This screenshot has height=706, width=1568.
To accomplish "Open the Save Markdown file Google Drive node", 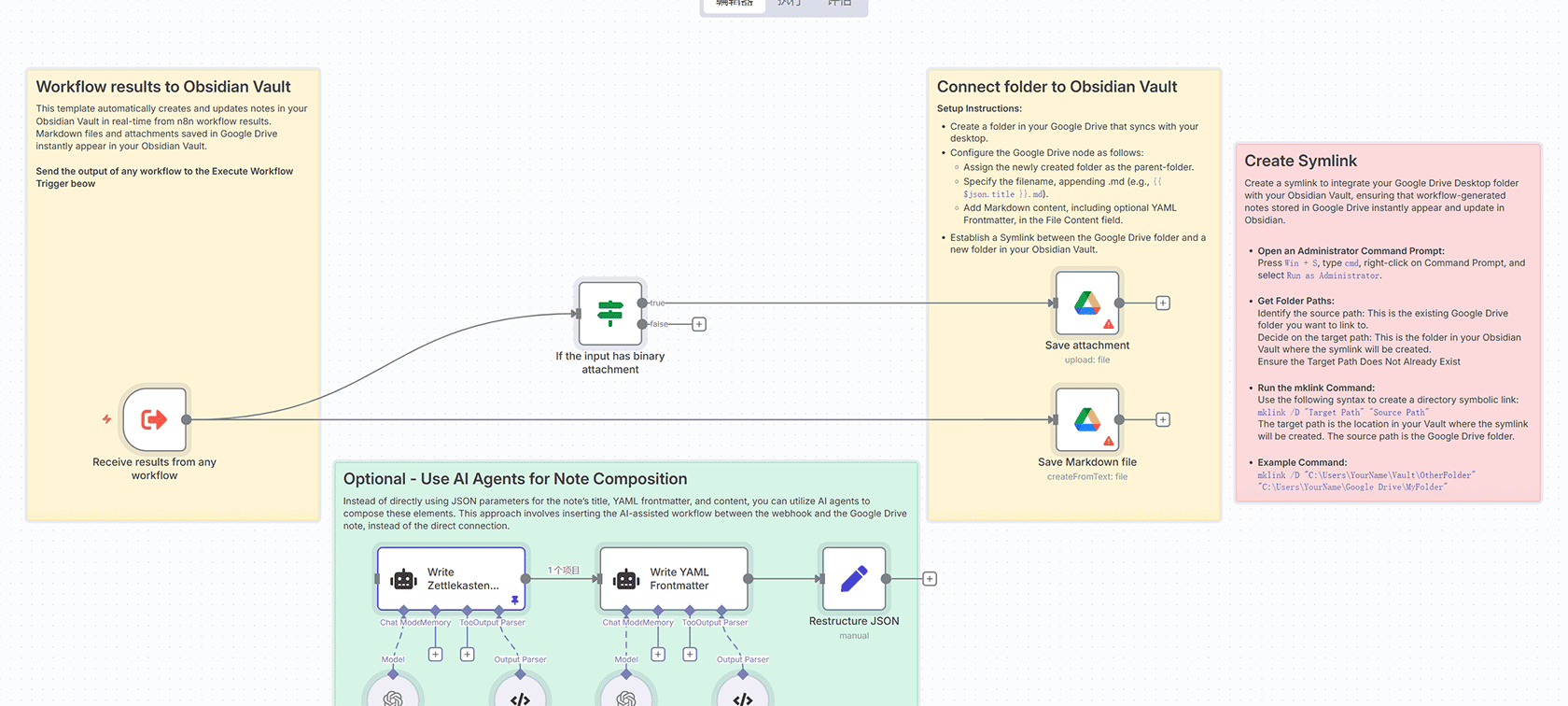I will (1086, 420).
